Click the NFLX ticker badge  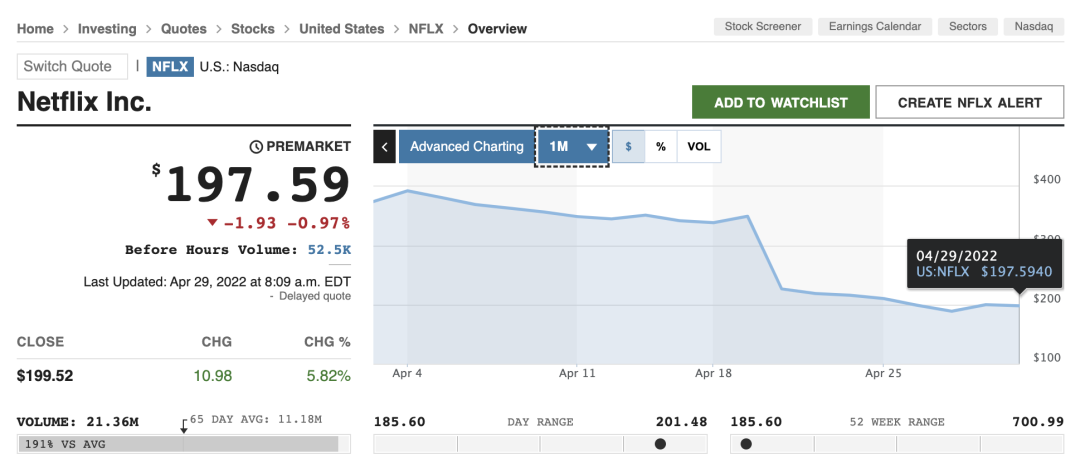pyautogui.click(x=170, y=67)
